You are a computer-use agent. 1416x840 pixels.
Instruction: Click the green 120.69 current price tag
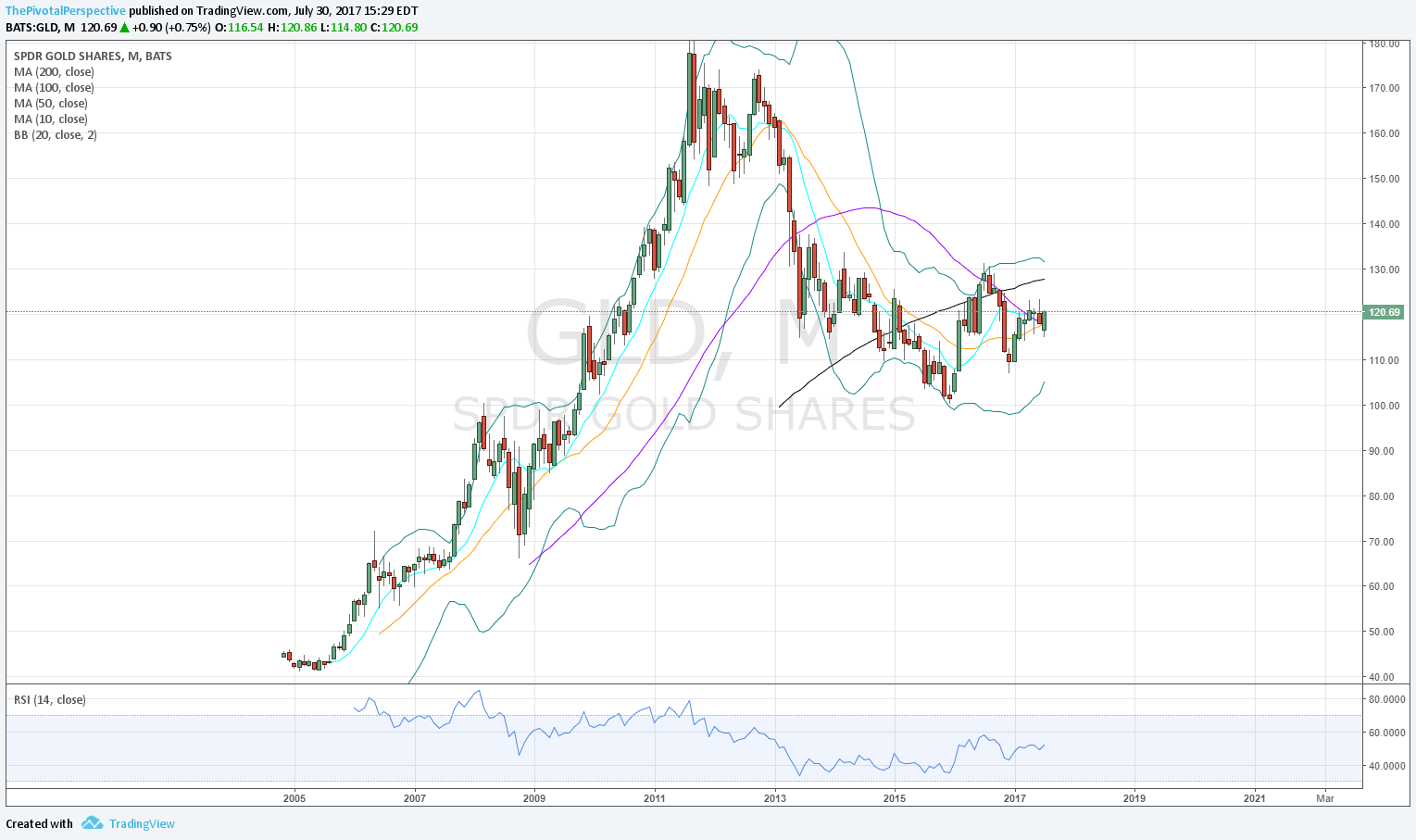tap(1385, 312)
